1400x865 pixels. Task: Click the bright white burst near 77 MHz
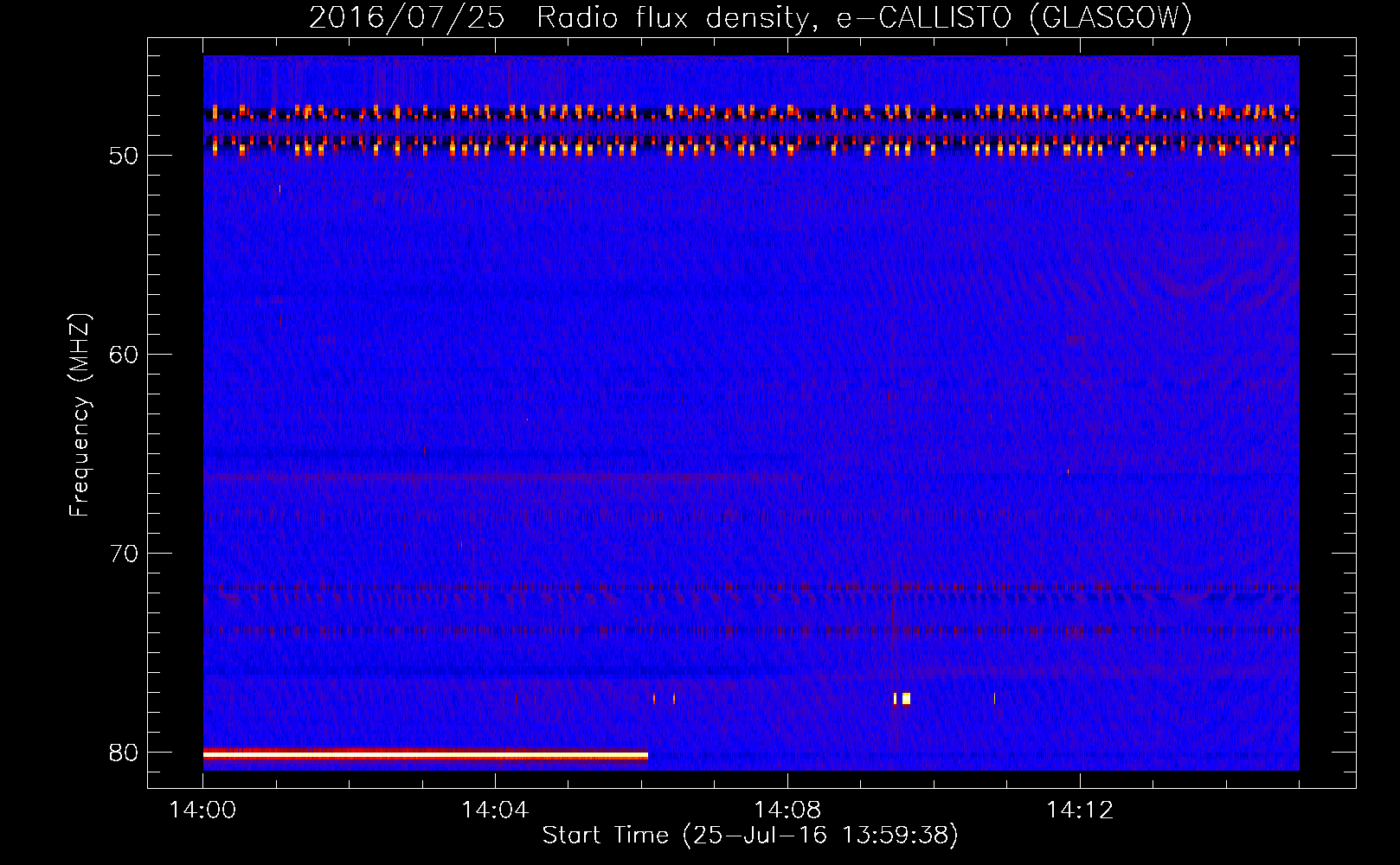coord(906,698)
